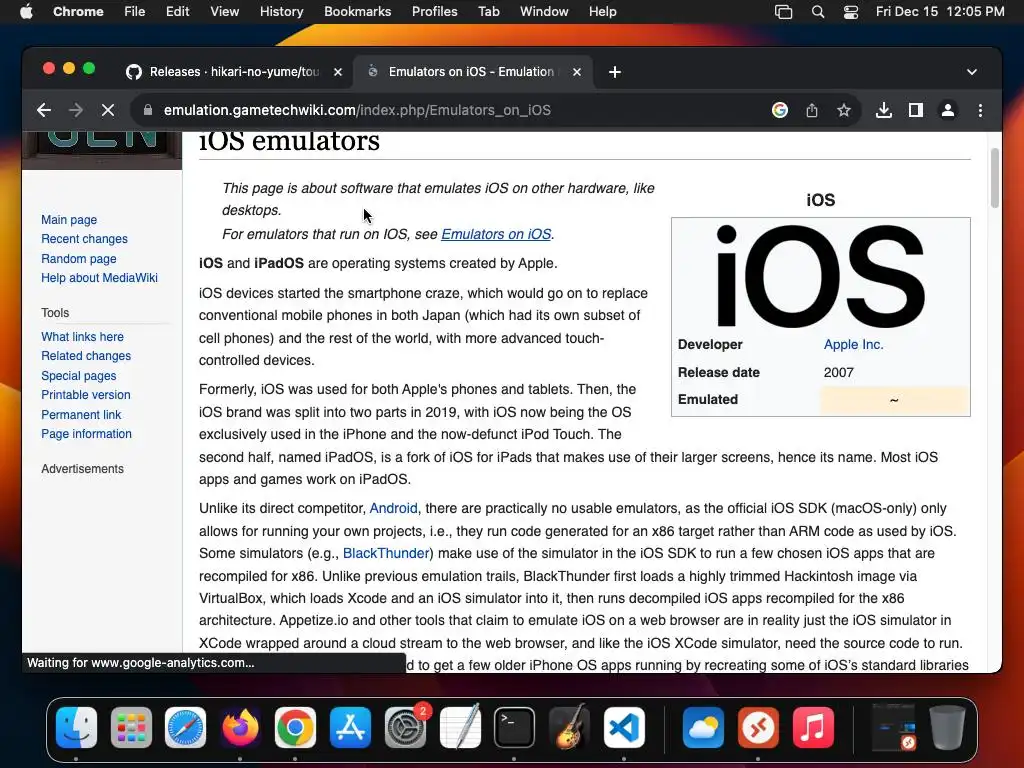Viewport: 1024px width, 768px height.
Task: Open a new tab with the plus button
Action: point(615,72)
